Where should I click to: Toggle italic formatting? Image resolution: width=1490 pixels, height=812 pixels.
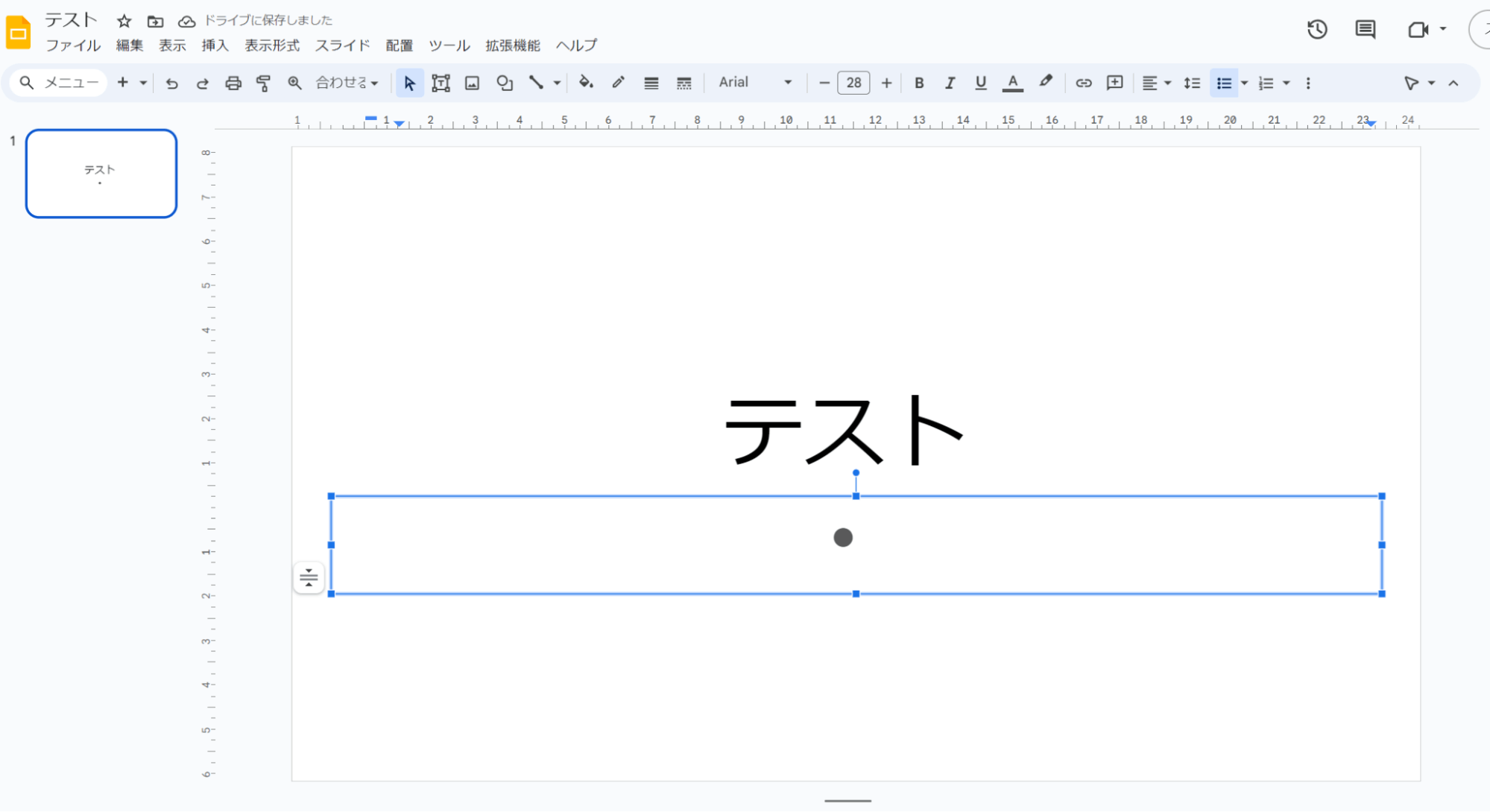coord(950,83)
